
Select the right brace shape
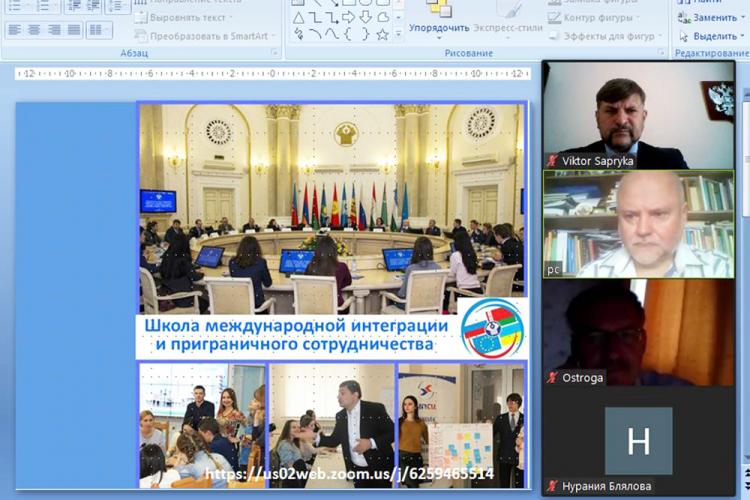365,34
